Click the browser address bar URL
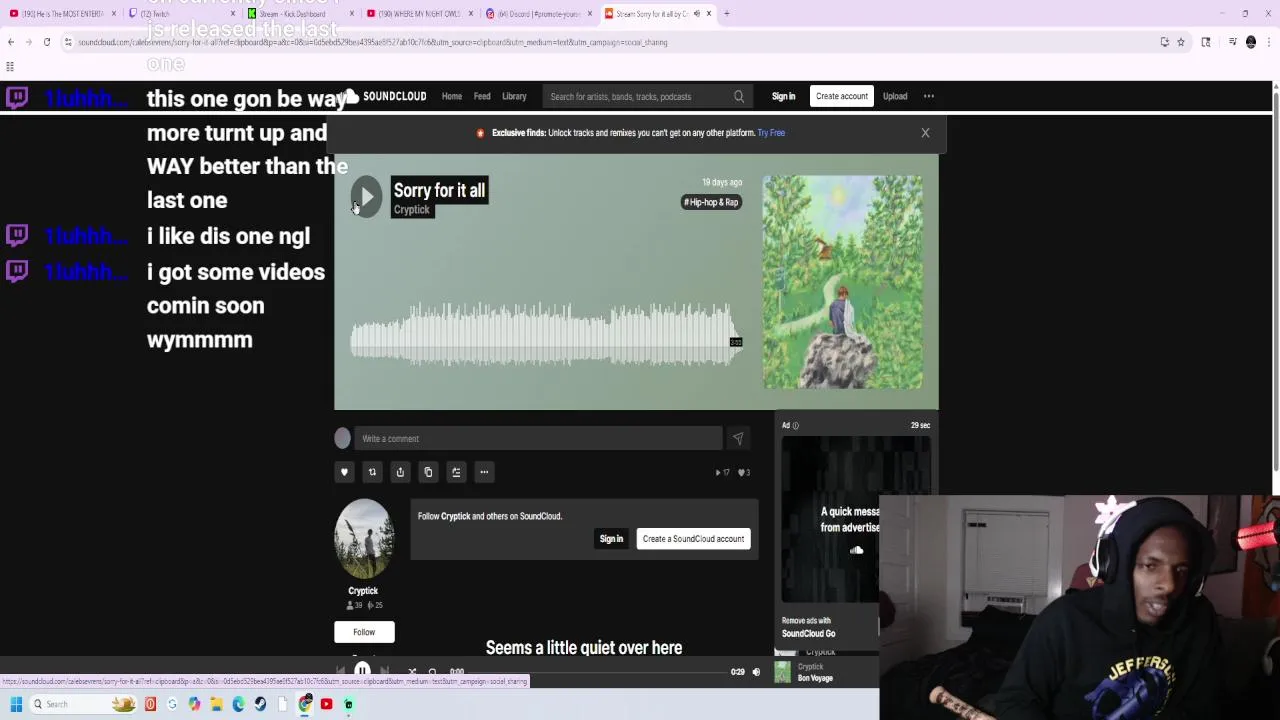 [x=372, y=42]
